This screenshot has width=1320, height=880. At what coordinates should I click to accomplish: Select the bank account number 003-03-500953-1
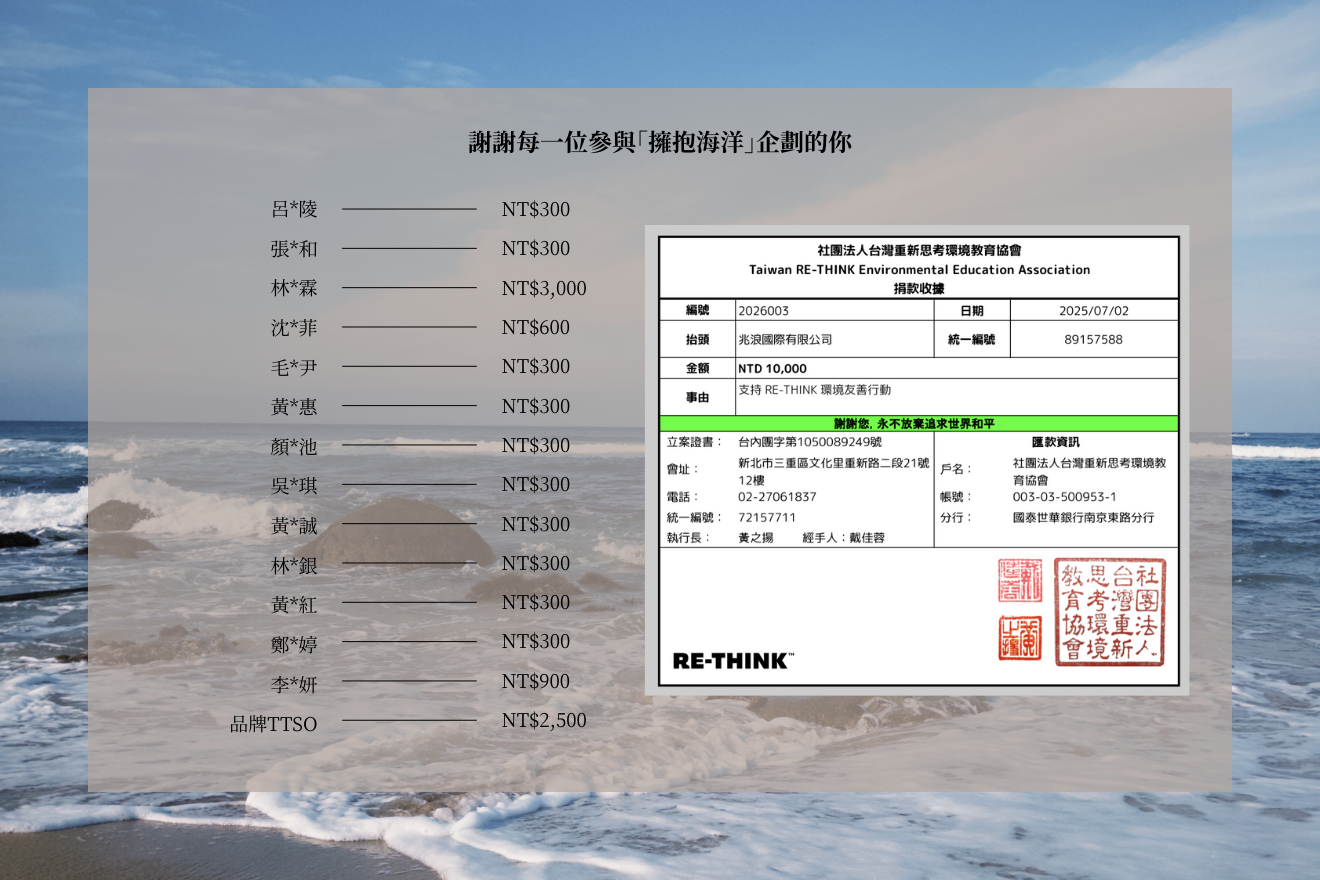pos(1064,497)
